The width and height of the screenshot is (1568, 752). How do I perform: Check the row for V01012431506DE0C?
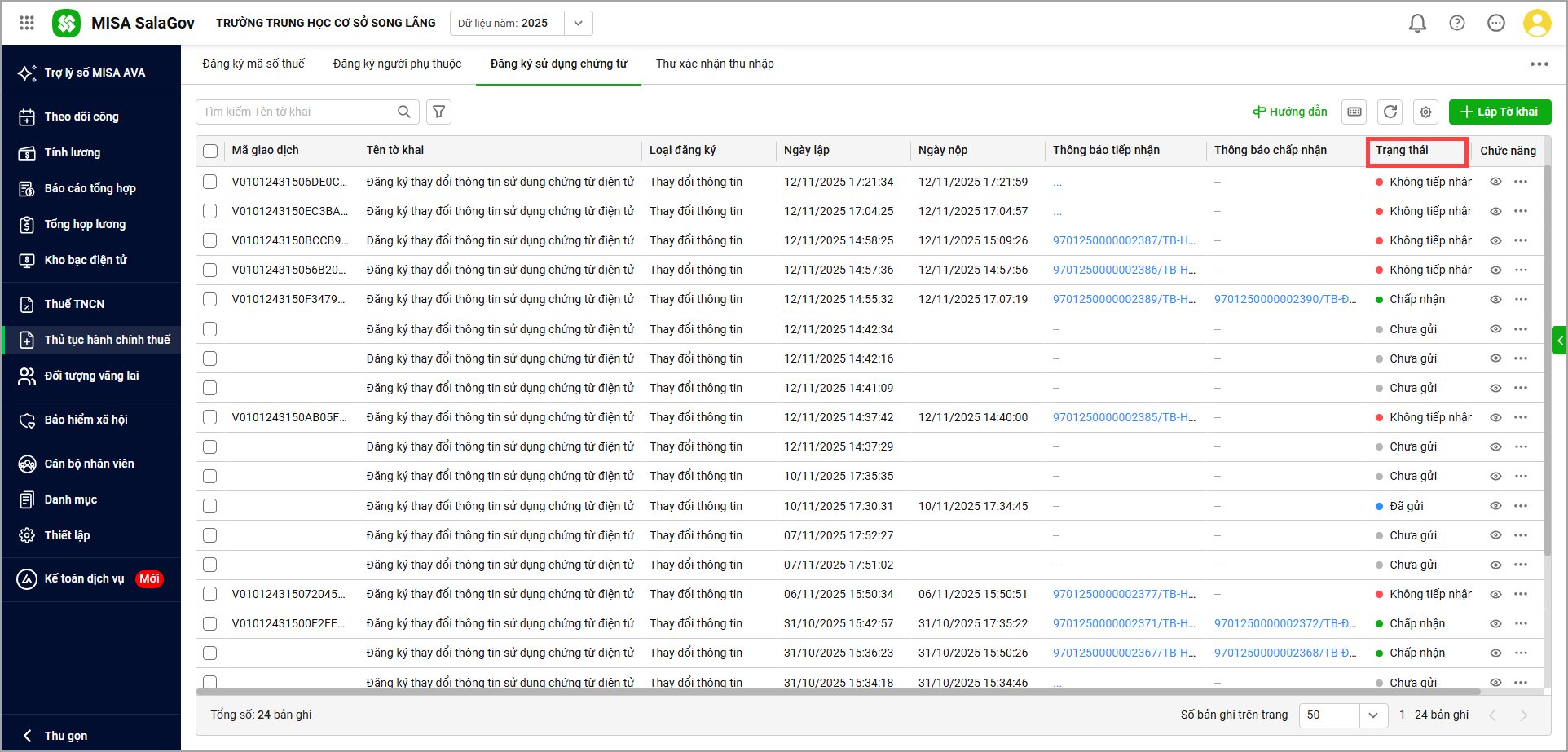tap(210, 182)
